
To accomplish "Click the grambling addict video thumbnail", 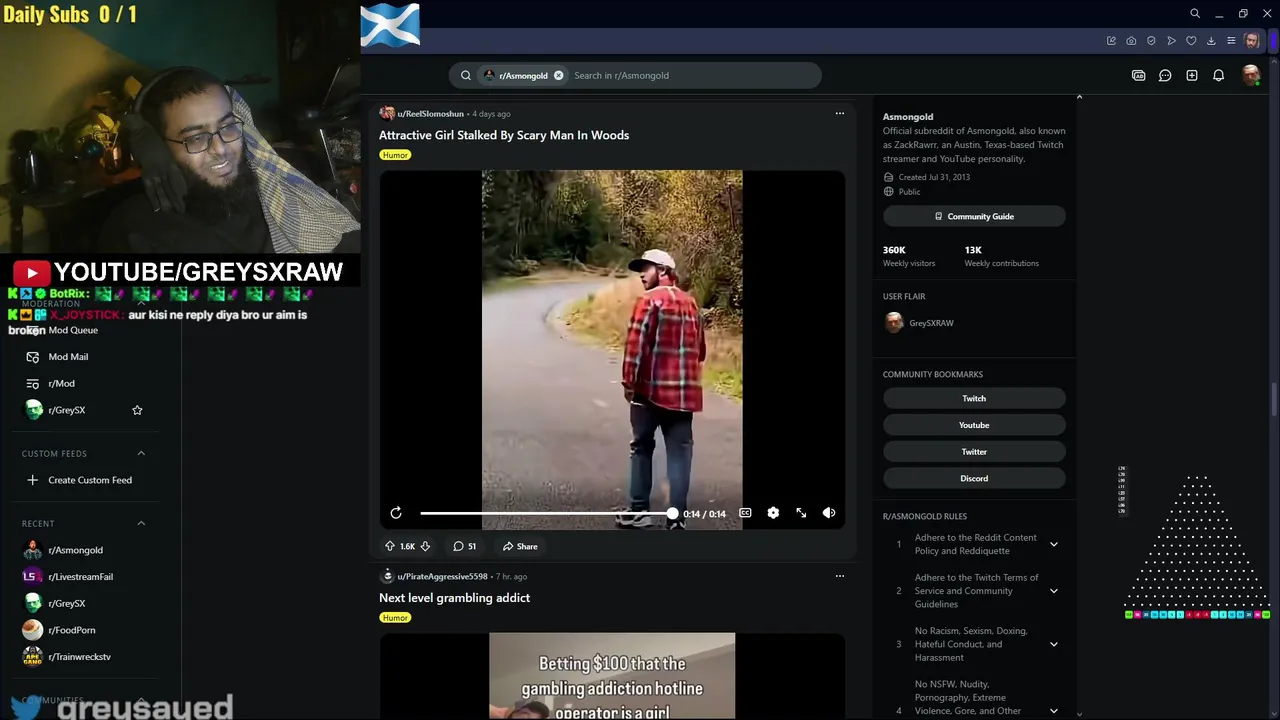I will click(x=612, y=676).
